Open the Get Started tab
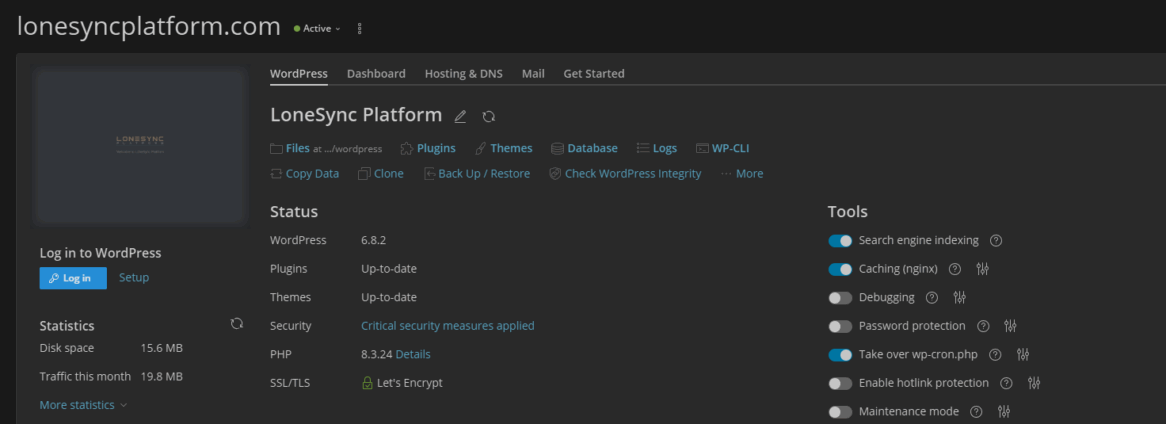This screenshot has width=1166, height=424. [594, 74]
